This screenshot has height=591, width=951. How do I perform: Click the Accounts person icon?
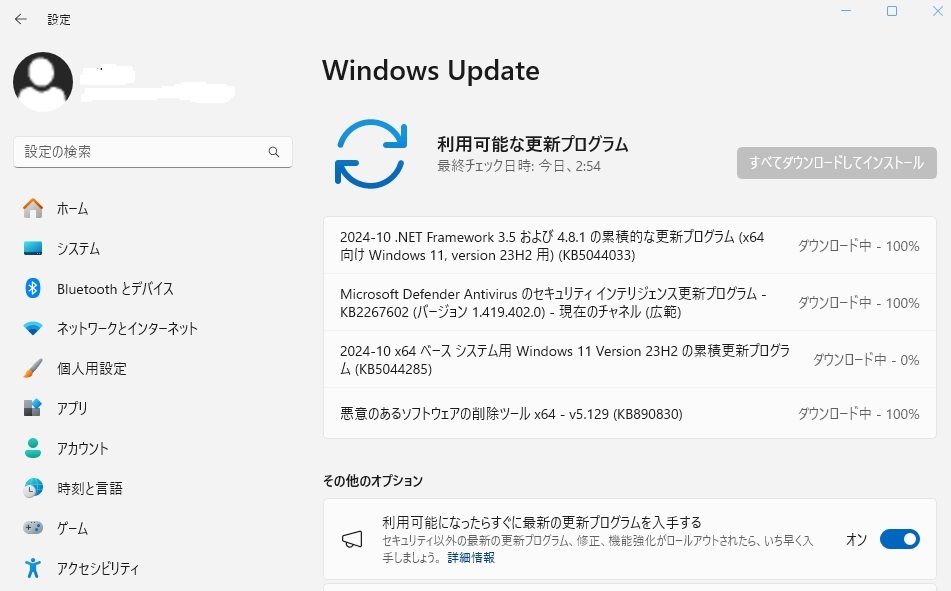tap(33, 449)
